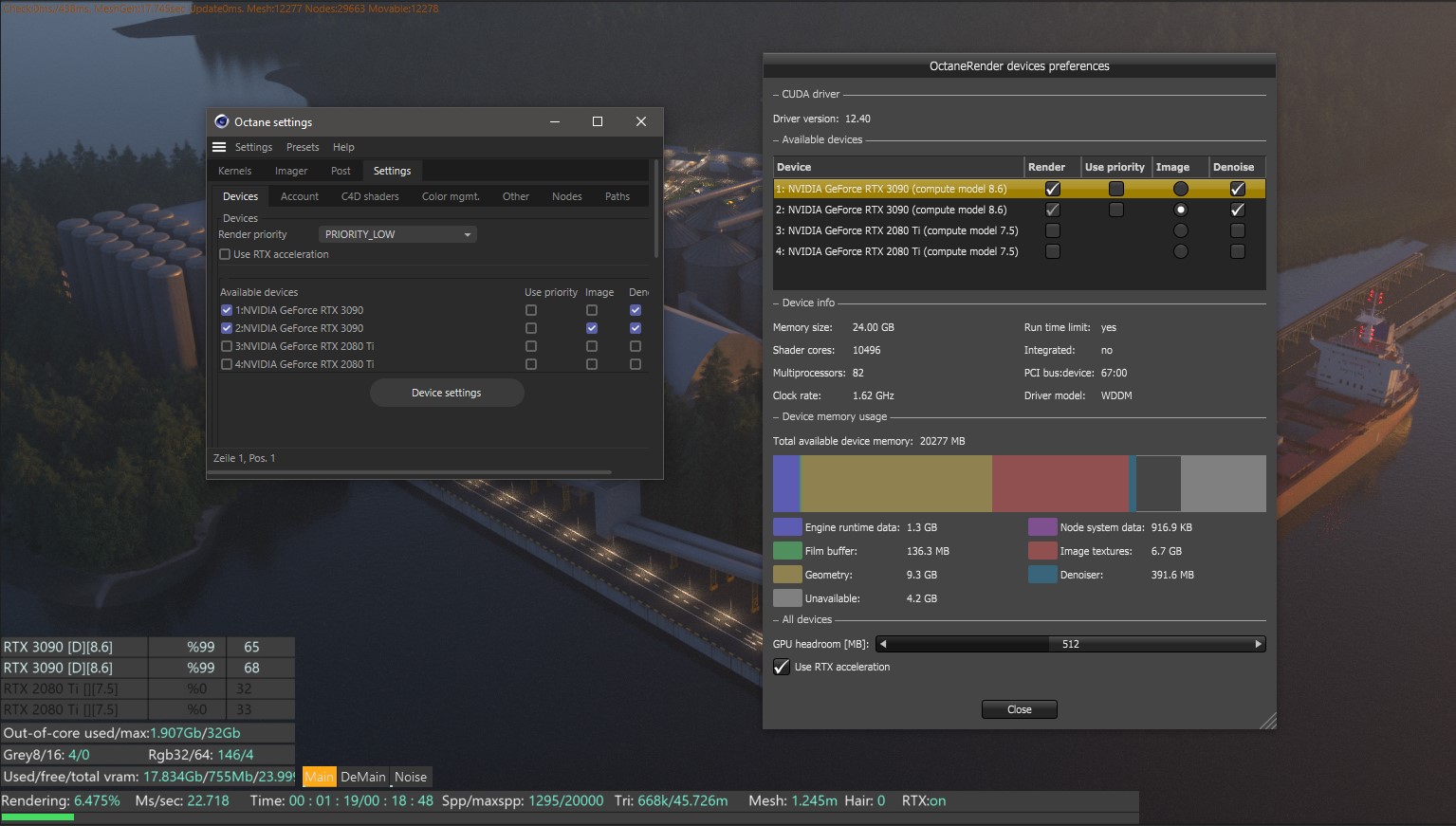Click the Image textures color swatch
1456x826 pixels.
click(1042, 551)
